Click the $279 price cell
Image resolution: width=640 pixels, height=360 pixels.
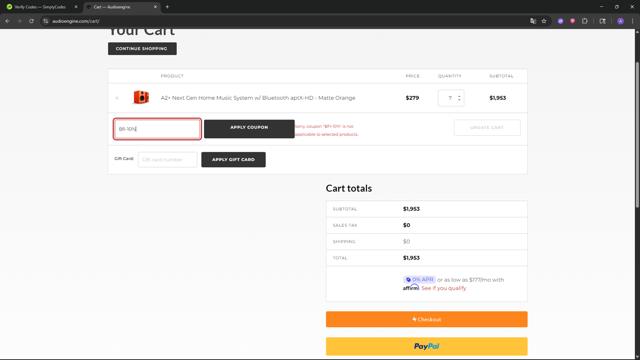tap(412, 98)
